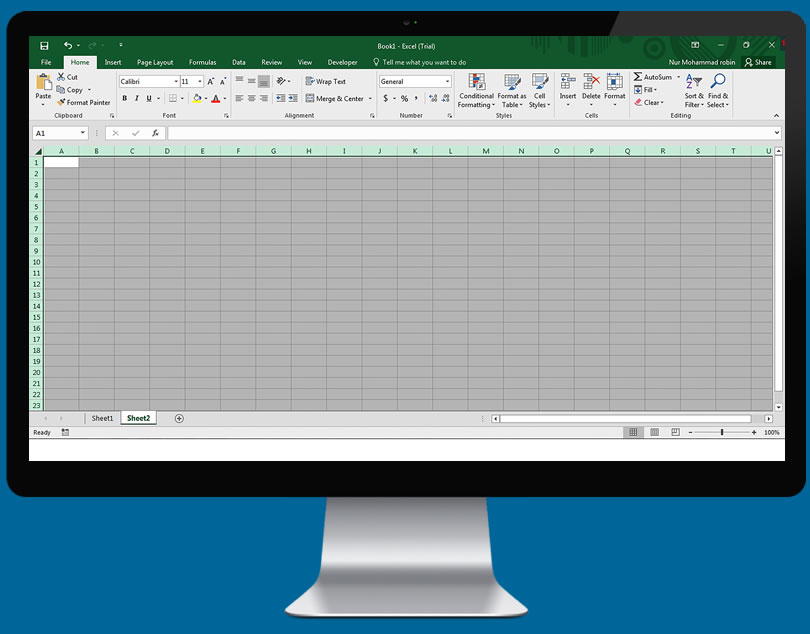This screenshot has width=810, height=634.
Task: Click the Share button
Action: [x=758, y=62]
